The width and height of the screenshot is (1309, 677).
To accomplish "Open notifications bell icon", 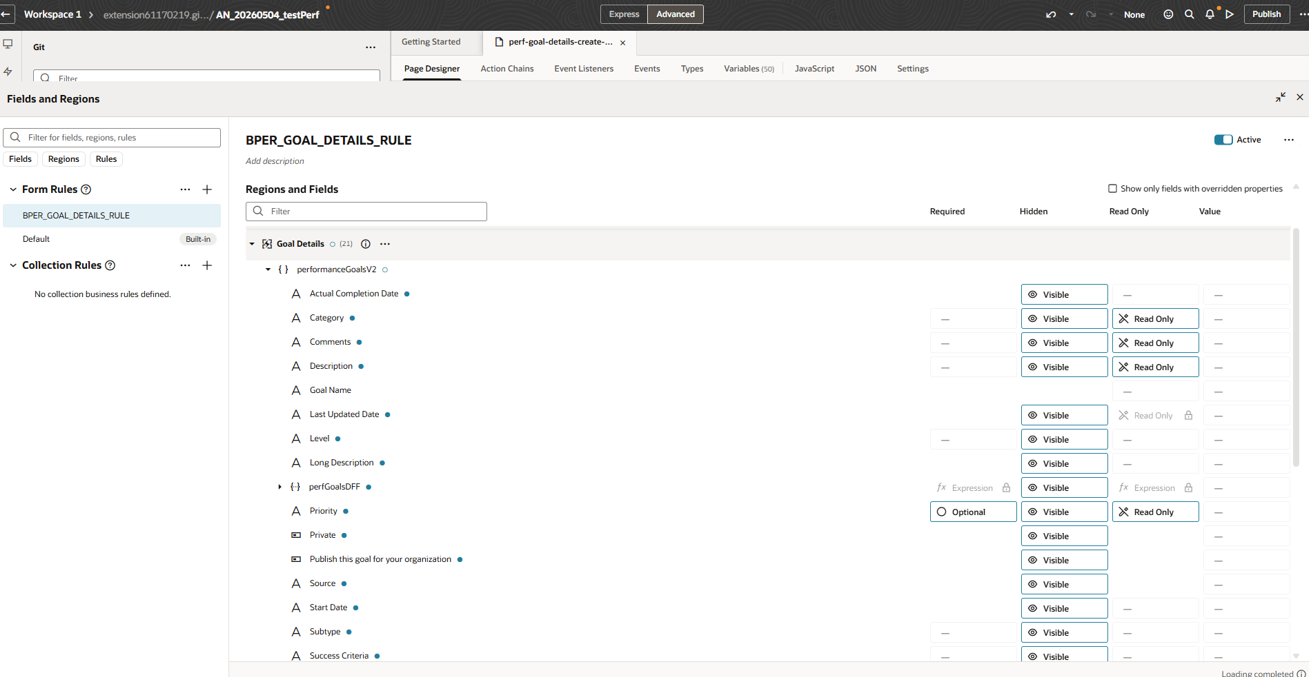I will (1210, 14).
